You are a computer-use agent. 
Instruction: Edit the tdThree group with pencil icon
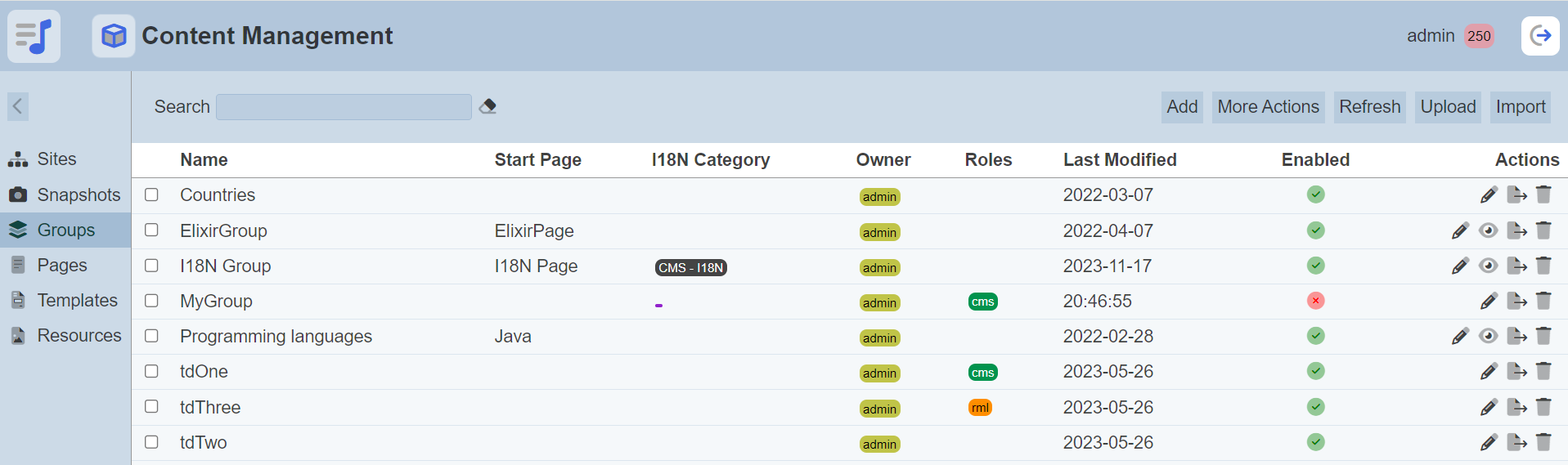(x=1489, y=407)
